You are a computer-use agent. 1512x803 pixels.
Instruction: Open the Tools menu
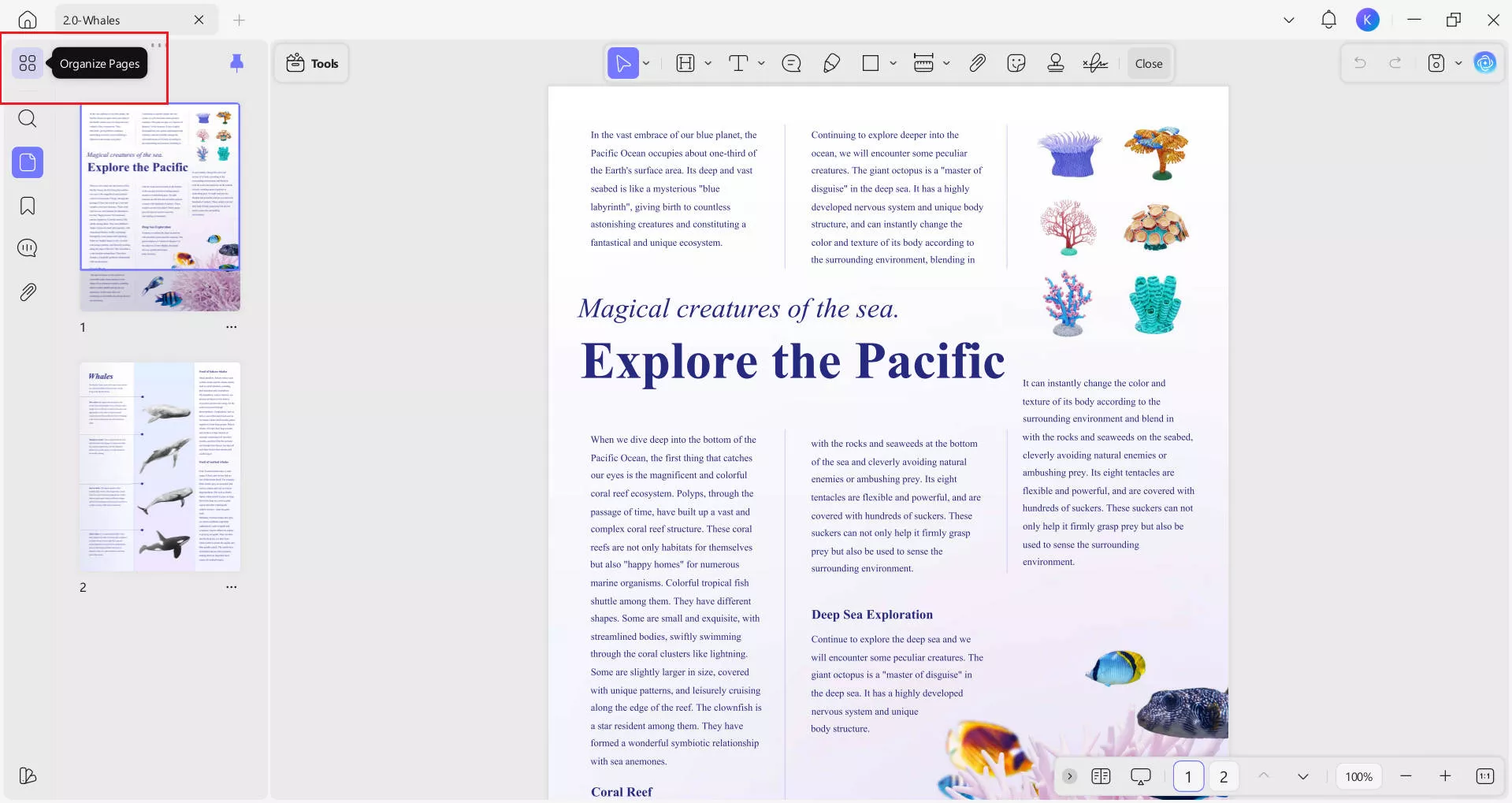312,64
